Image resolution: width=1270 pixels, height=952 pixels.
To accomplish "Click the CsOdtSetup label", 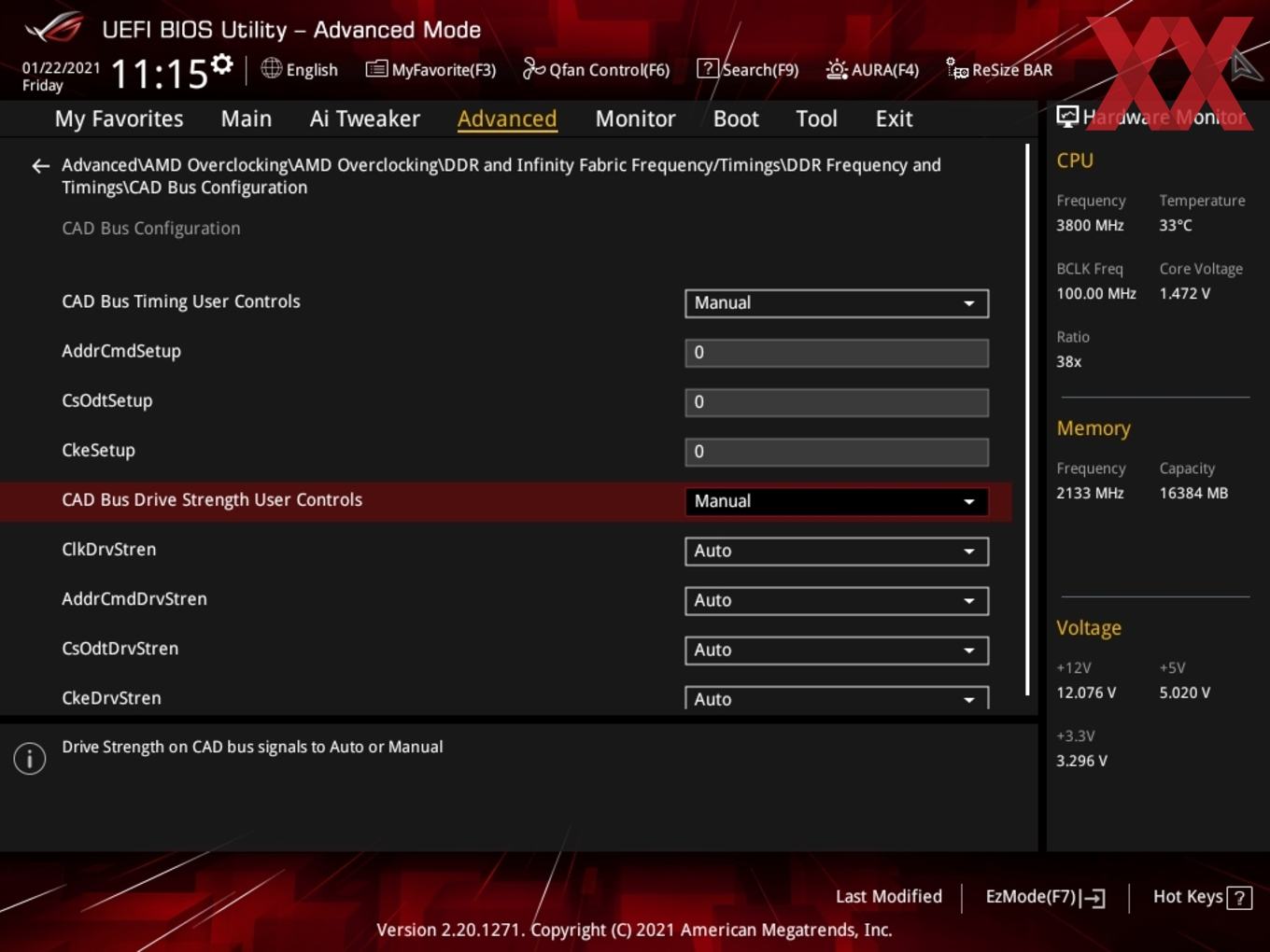I will coord(107,400).
